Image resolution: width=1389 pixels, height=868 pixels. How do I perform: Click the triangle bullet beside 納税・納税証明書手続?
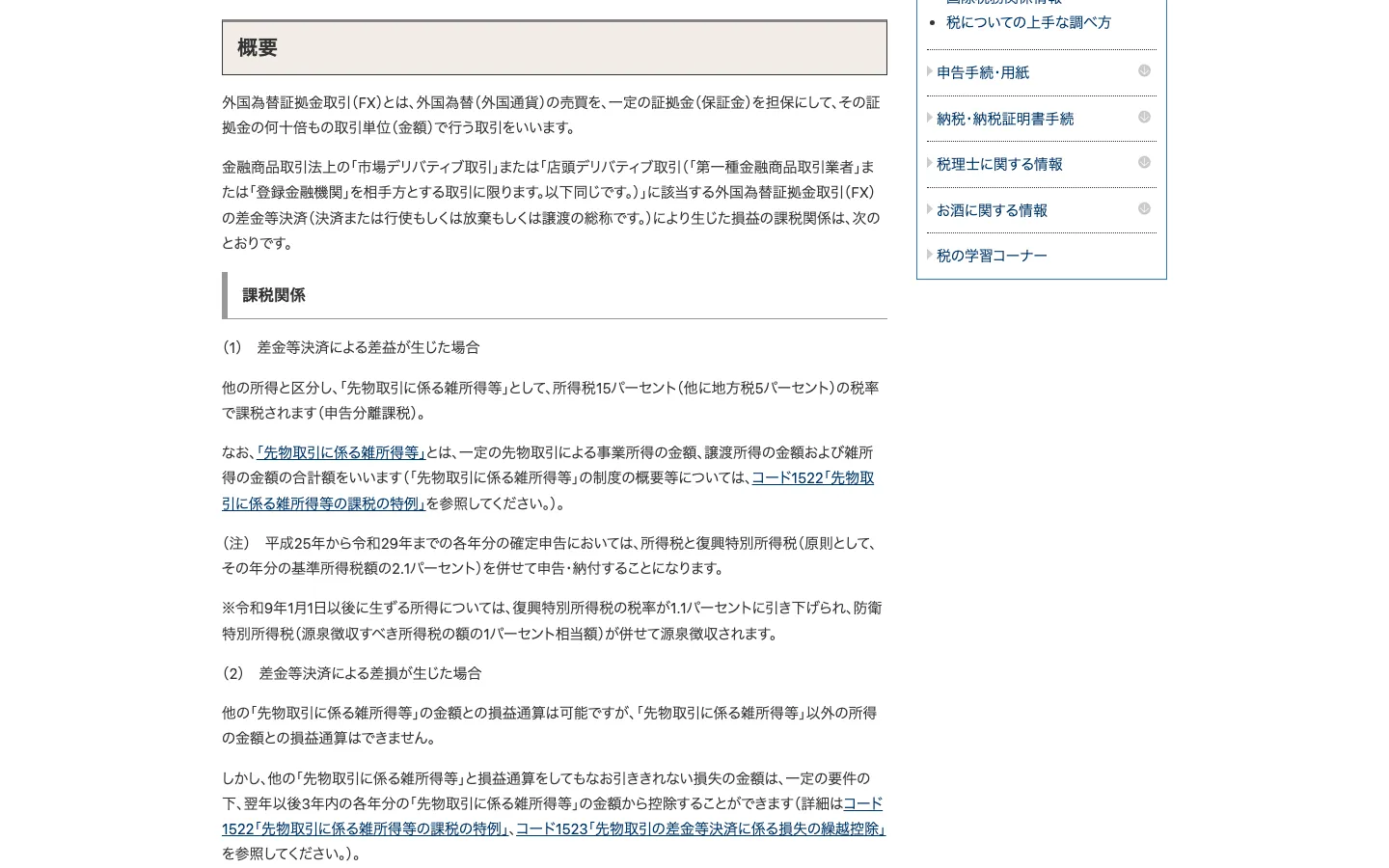click(930, 118)
